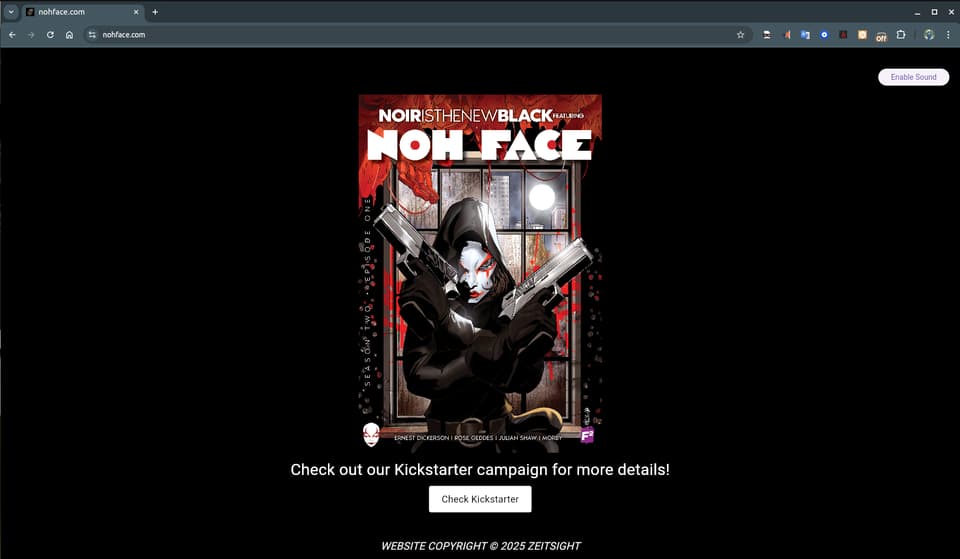
Task: Click the purple F2 logo on cover
Action: (x=587, y=436)
